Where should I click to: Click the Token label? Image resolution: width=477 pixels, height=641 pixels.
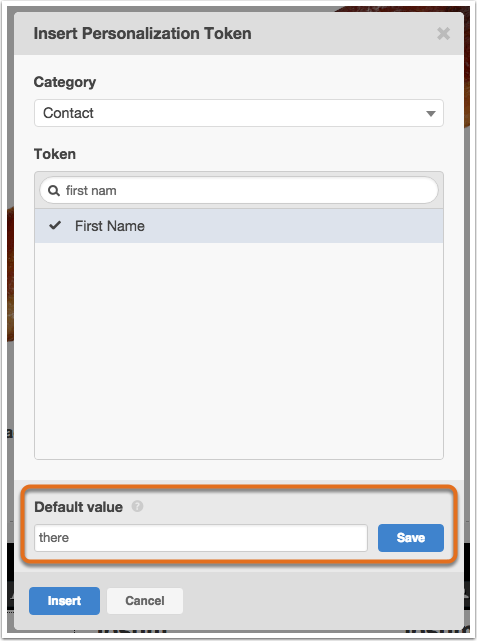(55, 154)
